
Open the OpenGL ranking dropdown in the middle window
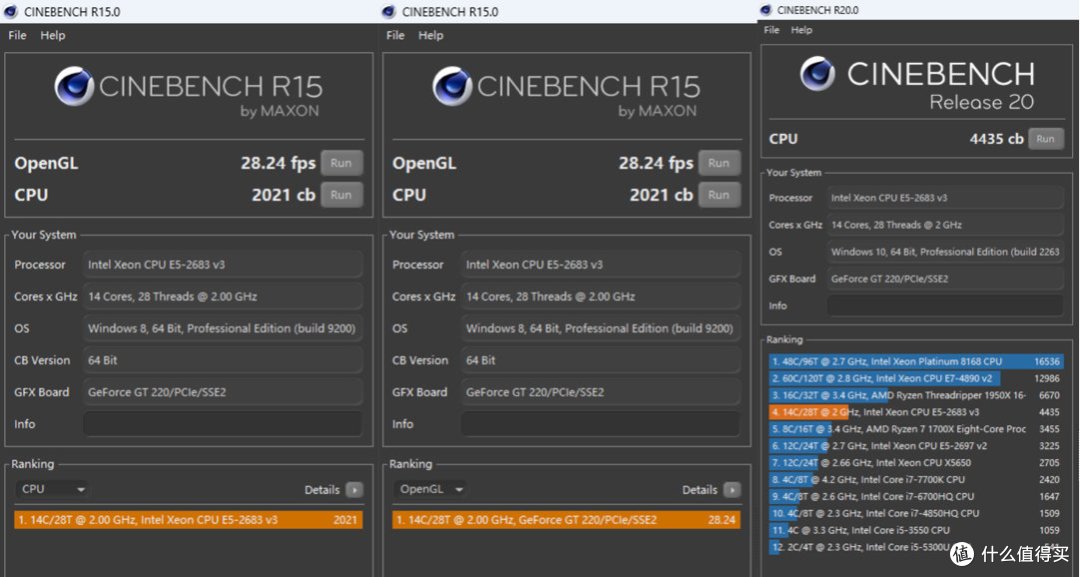pos(431,489)
